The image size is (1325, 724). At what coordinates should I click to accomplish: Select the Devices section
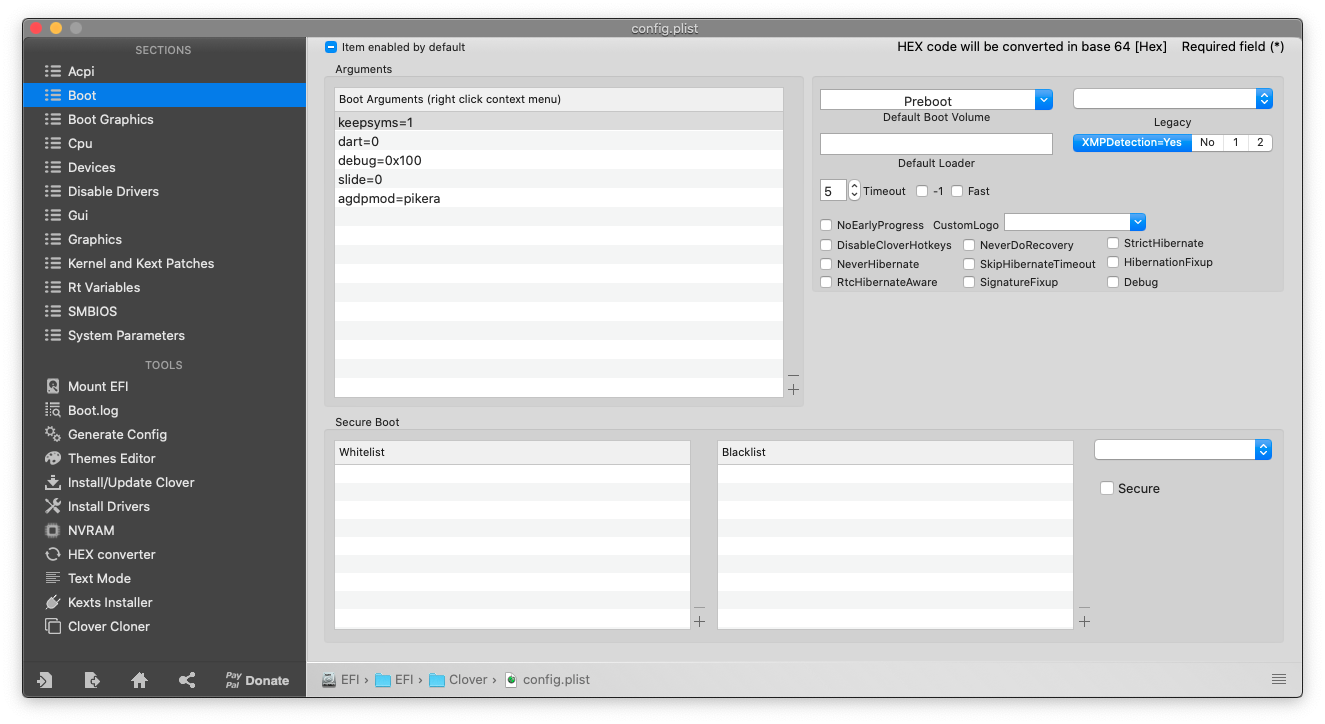point(164,167)
